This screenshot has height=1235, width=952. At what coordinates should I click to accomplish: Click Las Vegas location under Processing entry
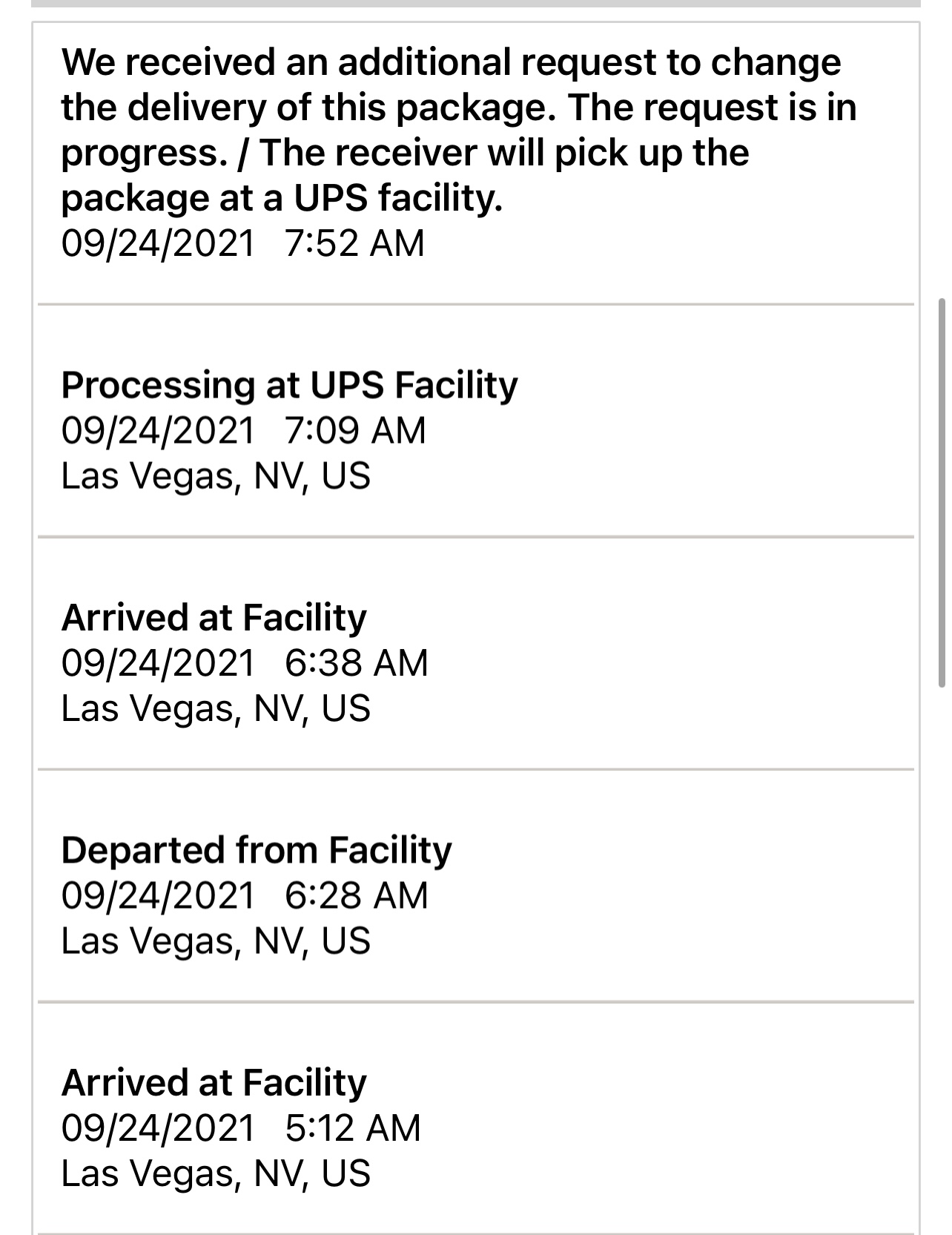(x=216, y=476)
